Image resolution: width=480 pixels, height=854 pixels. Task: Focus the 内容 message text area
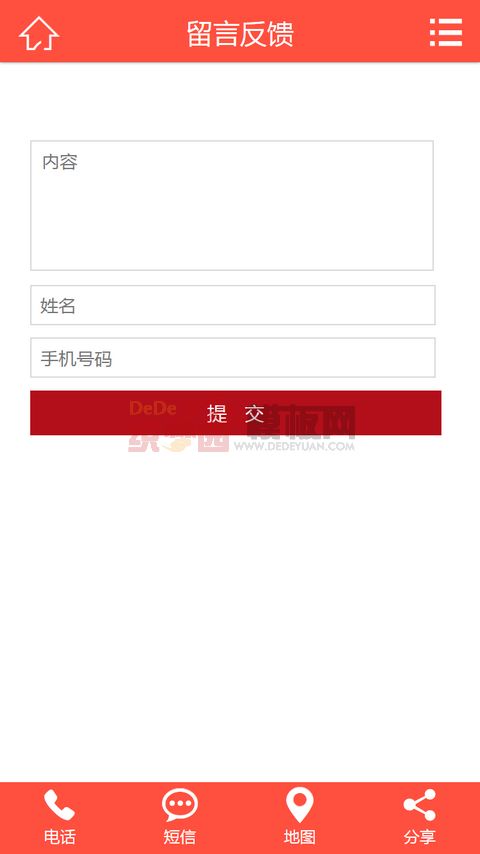232,205
